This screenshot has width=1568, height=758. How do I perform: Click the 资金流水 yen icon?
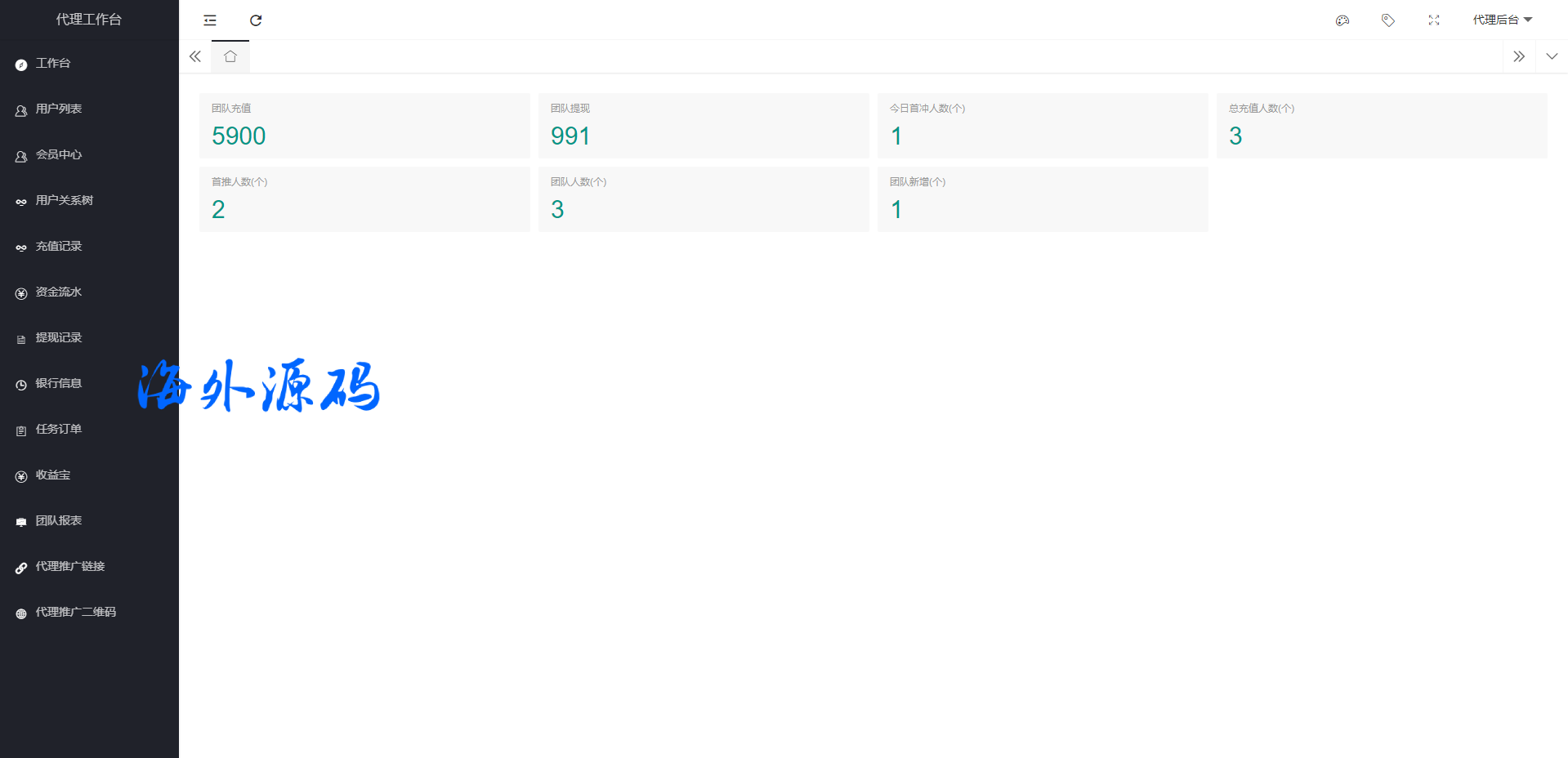point(21,293)
